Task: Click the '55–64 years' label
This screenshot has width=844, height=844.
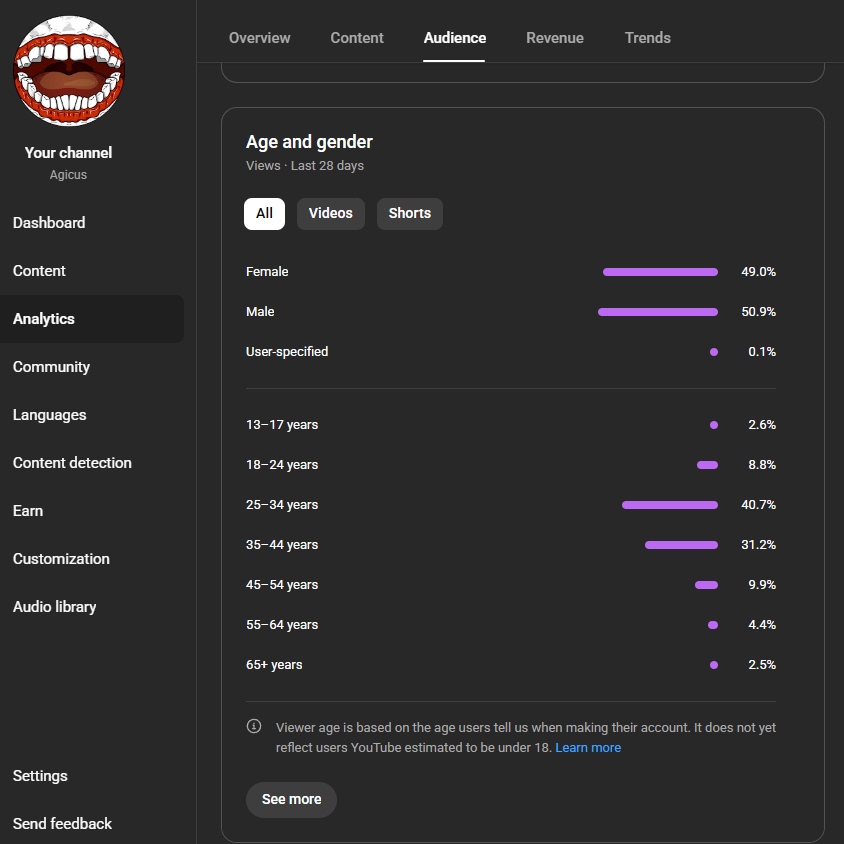Action: [x=282, y=625]
